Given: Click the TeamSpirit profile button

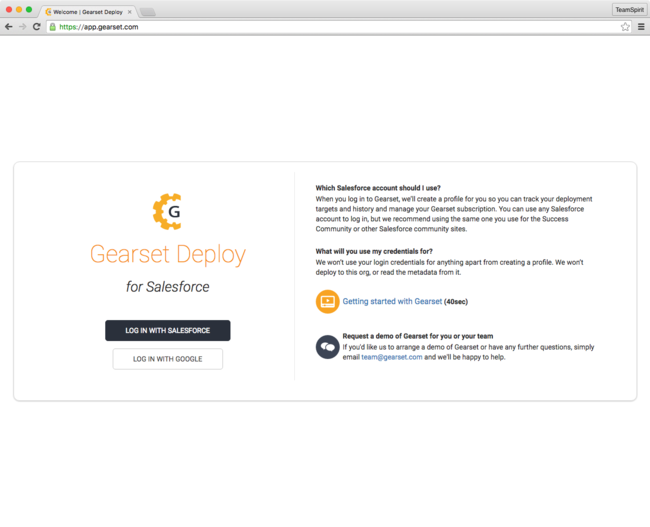Looking at the screenshot, I should pyautogui.click(x=629, y=10).
